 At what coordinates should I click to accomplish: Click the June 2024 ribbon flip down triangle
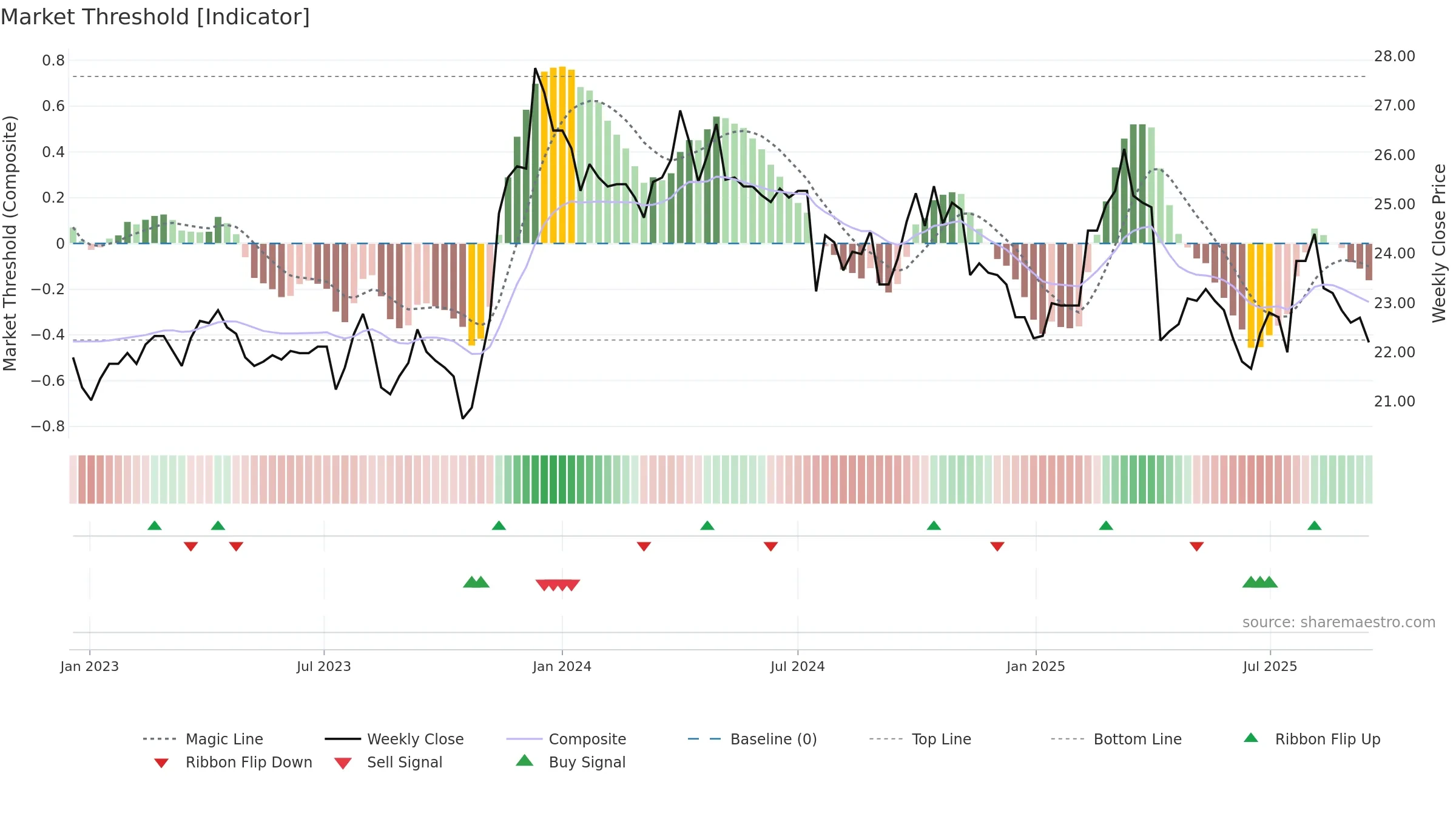770,547
